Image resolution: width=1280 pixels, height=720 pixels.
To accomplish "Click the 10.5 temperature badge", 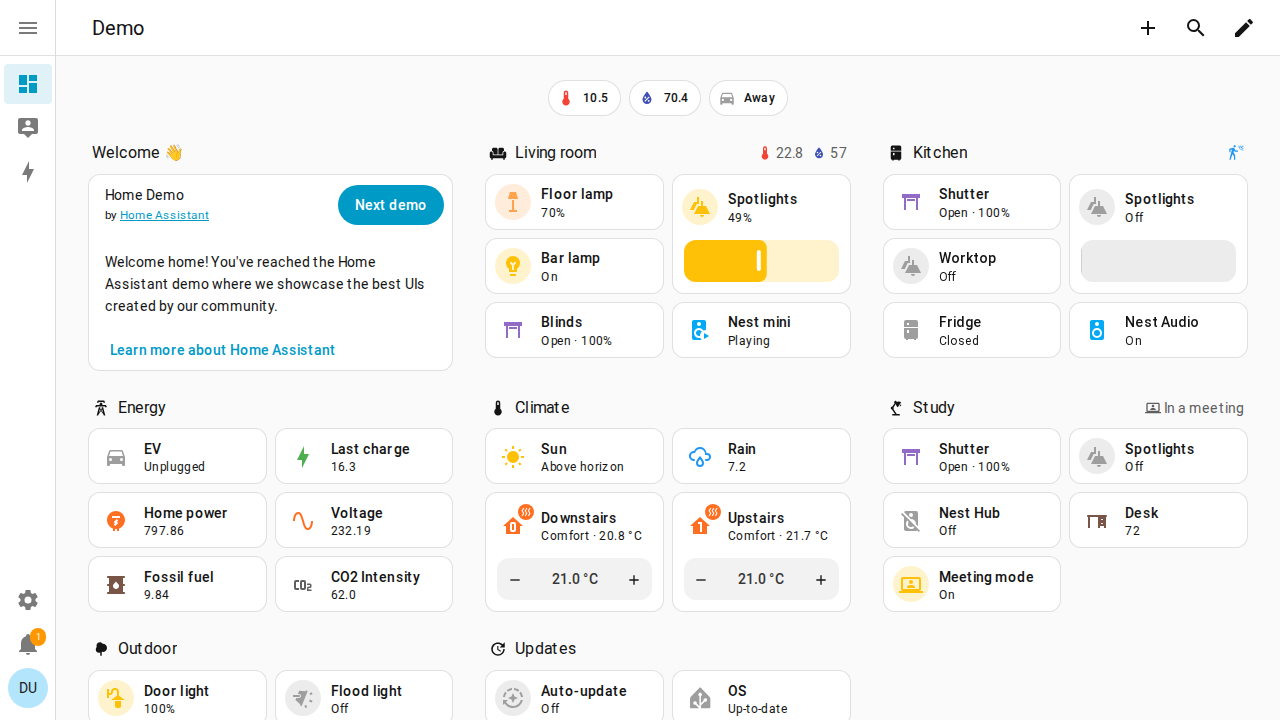I will [x=584, y=98].
